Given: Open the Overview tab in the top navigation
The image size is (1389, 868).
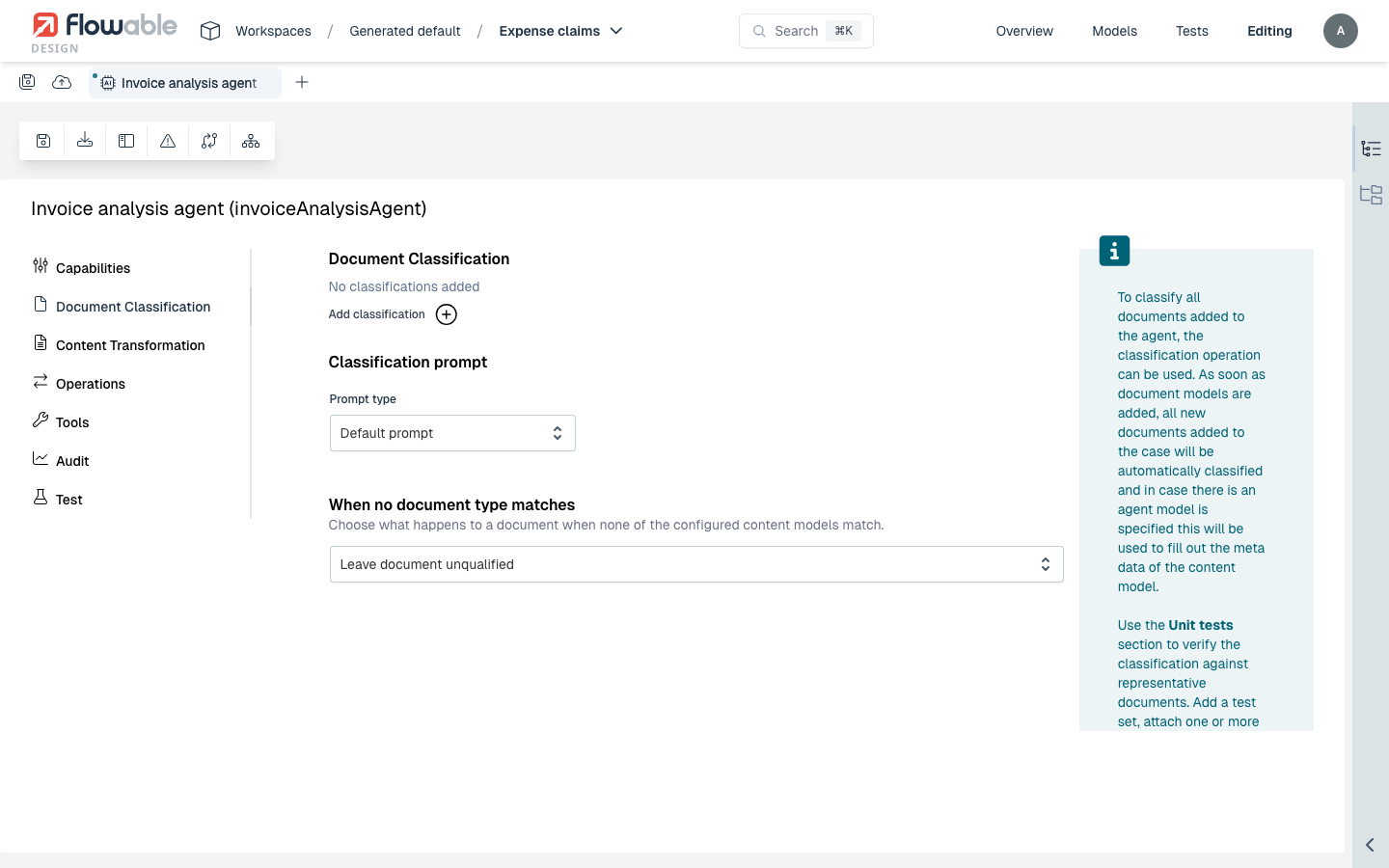Looking at the screenshot, I should click(x=1024, y=31).
